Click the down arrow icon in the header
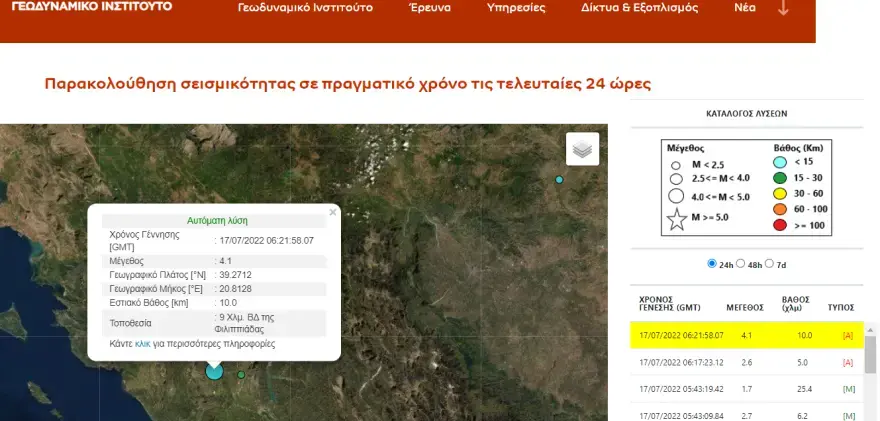The width and height of the screenshot is (880, 421). [782, 8]
